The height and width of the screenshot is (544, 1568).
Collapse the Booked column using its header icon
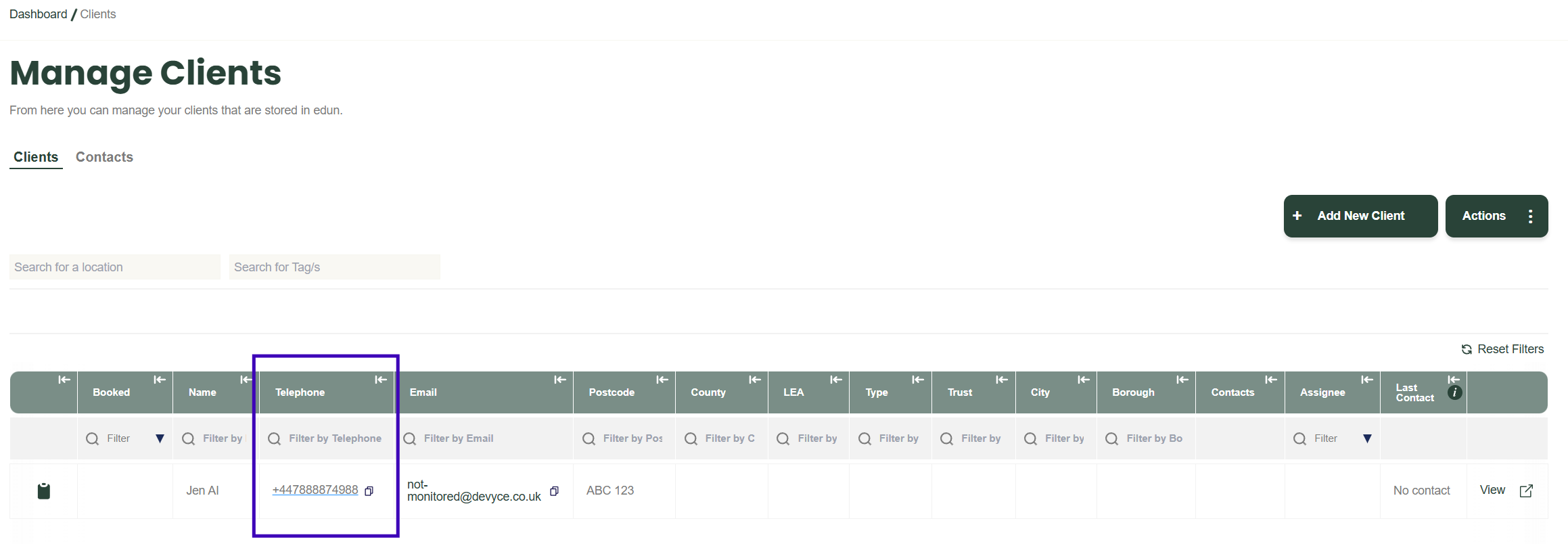click(x=160, y=380)
